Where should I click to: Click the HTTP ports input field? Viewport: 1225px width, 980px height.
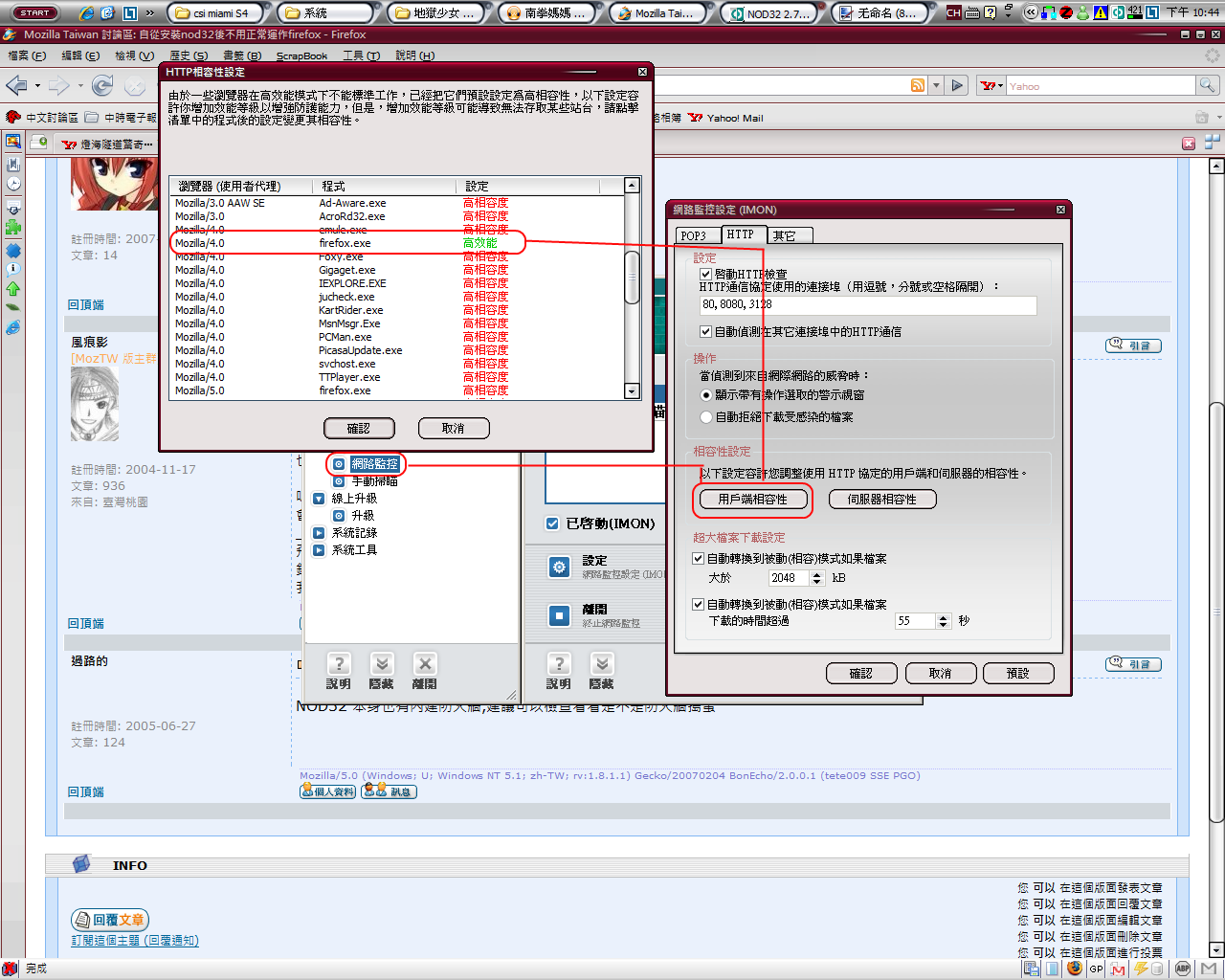click(x=867, y=304)
